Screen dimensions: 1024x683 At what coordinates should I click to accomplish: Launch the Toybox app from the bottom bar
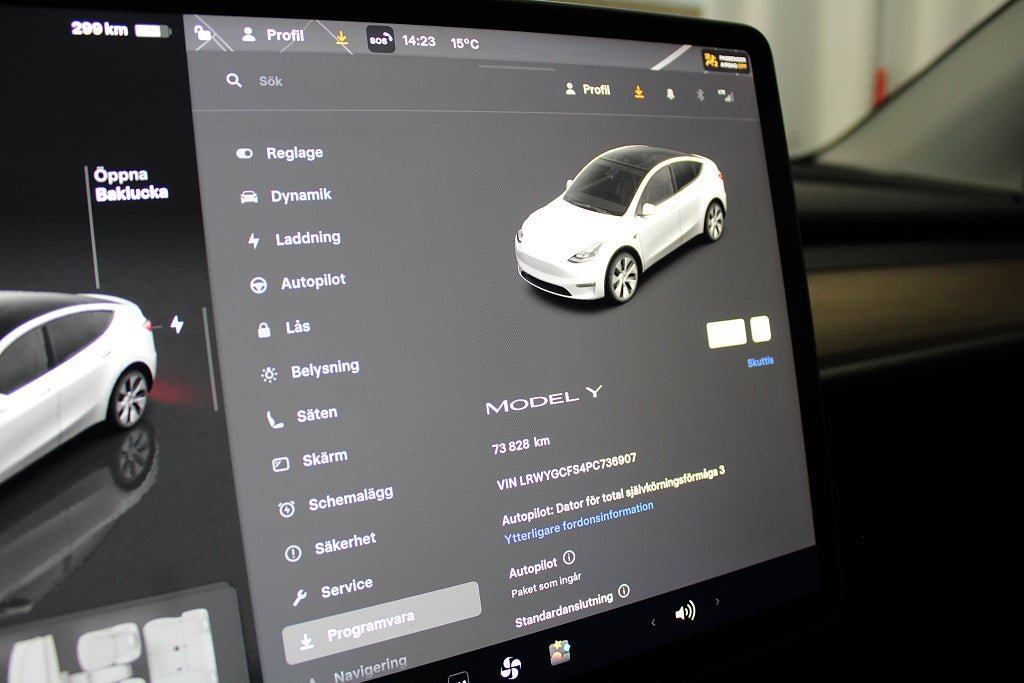tap(560, 652)
